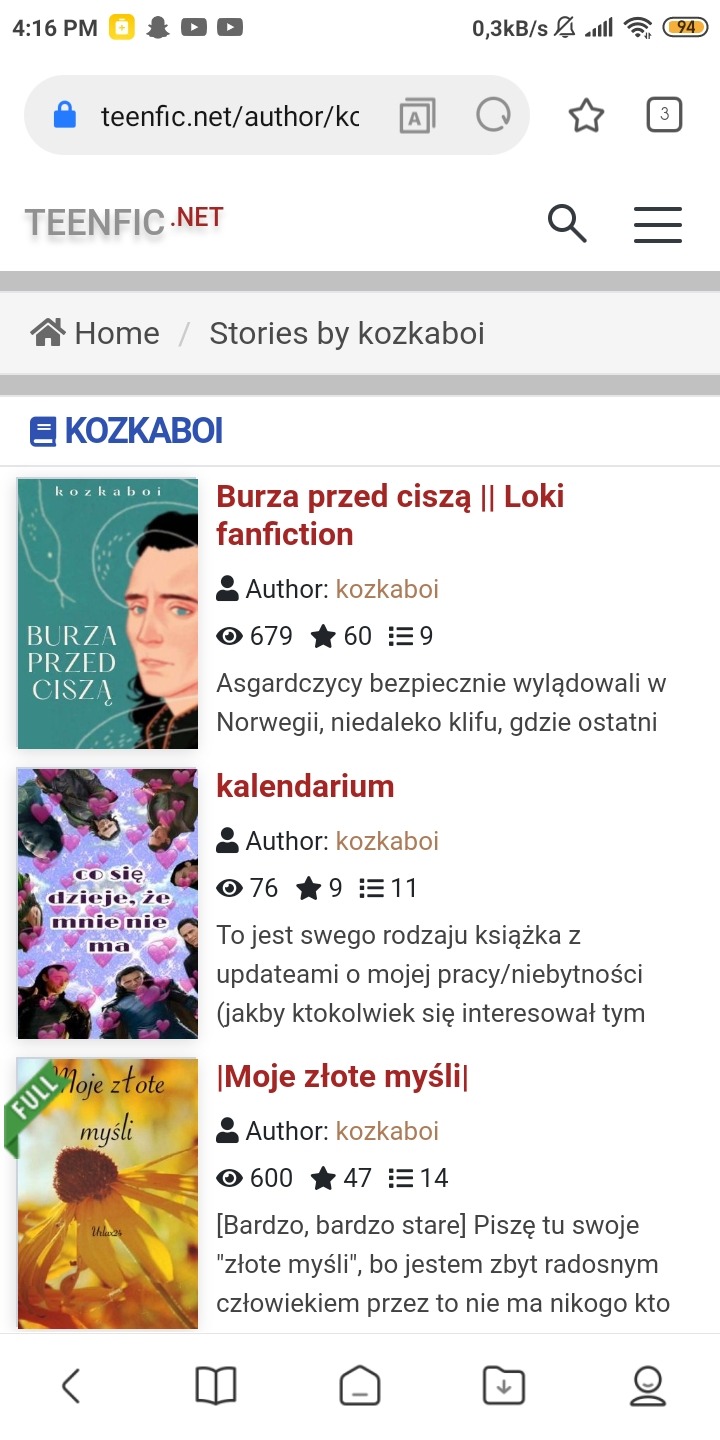Tap the browser home button icon

pos(360,1386)
